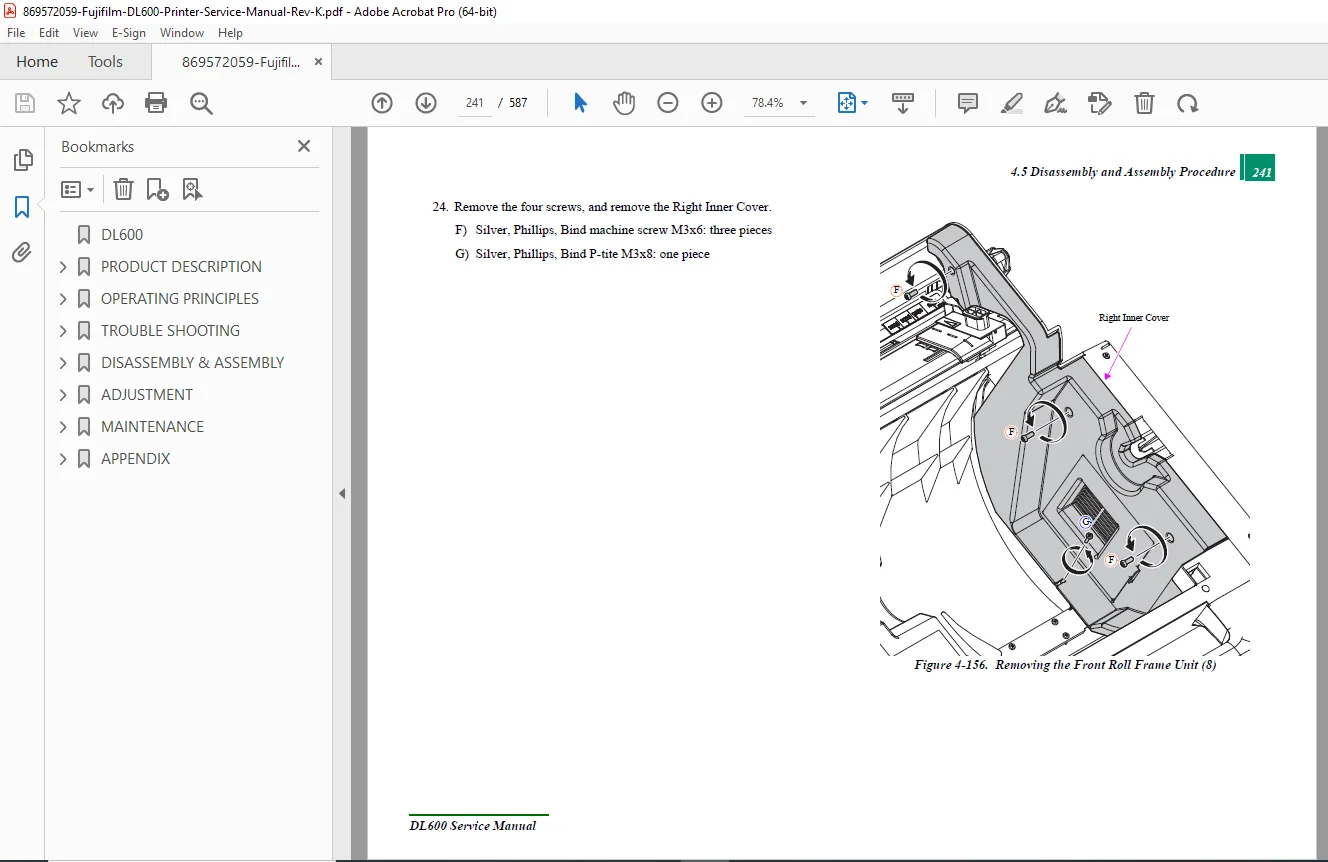Viewport: 1328px width, 862px height.
Task: Open the View menu
Action: (x=86, y=33)
